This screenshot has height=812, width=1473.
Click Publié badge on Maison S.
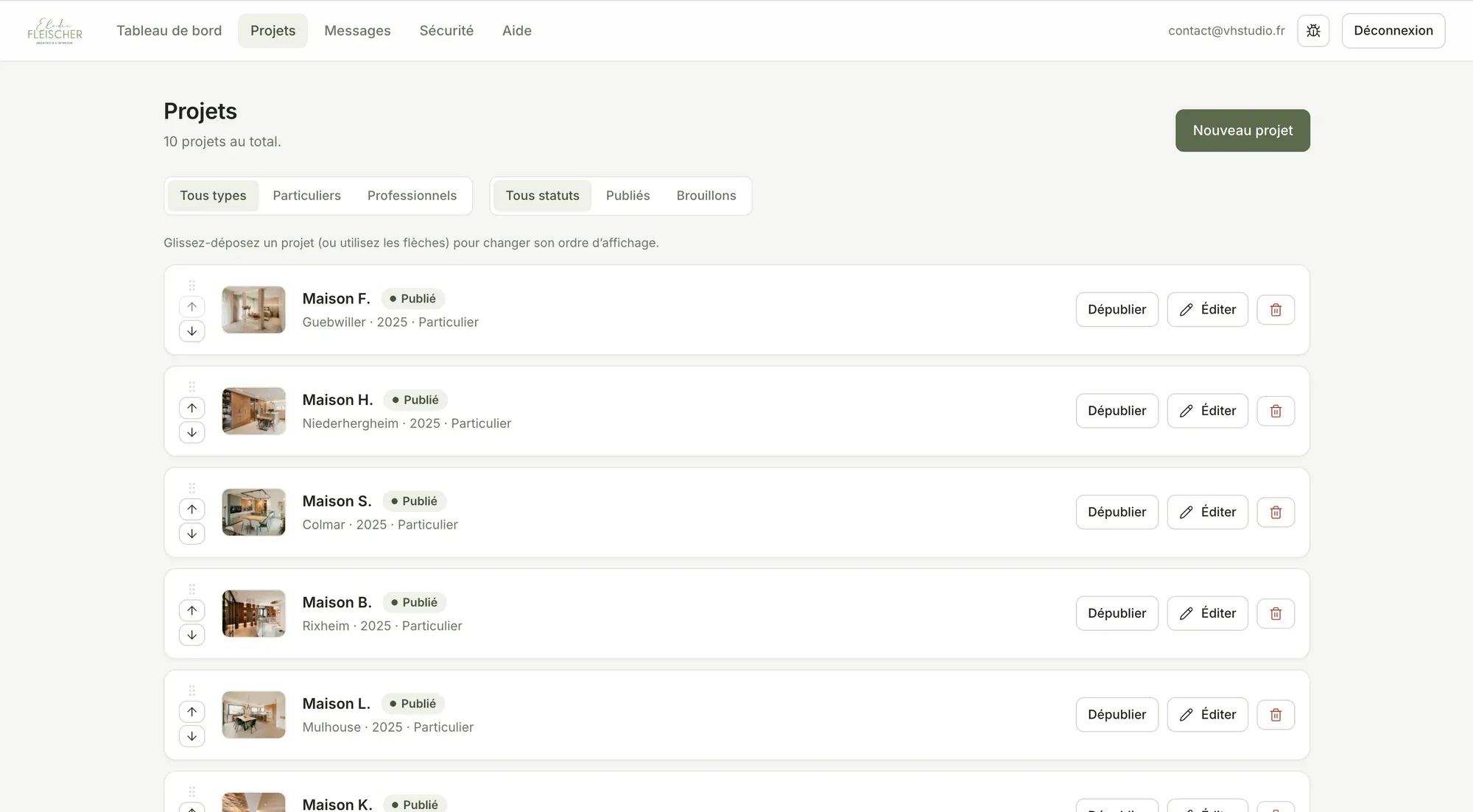414,501
